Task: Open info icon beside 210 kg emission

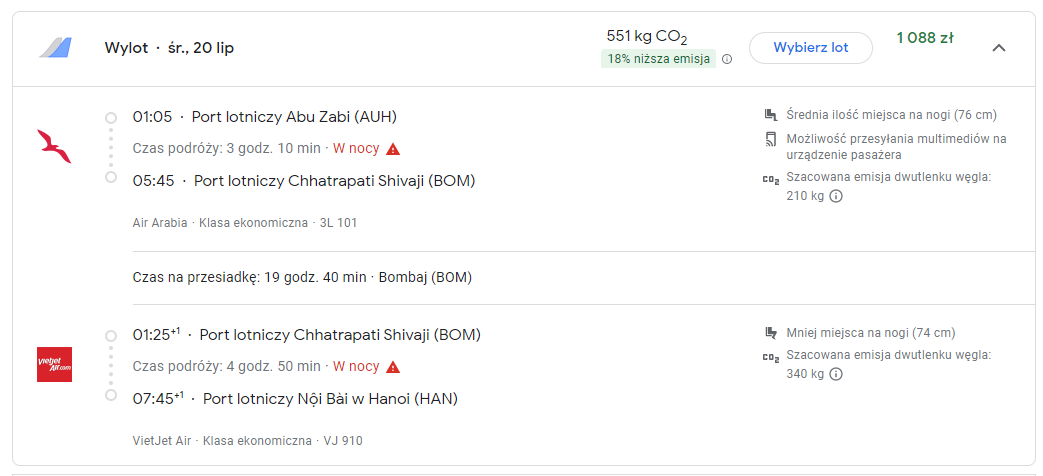Action: [836, 196]
